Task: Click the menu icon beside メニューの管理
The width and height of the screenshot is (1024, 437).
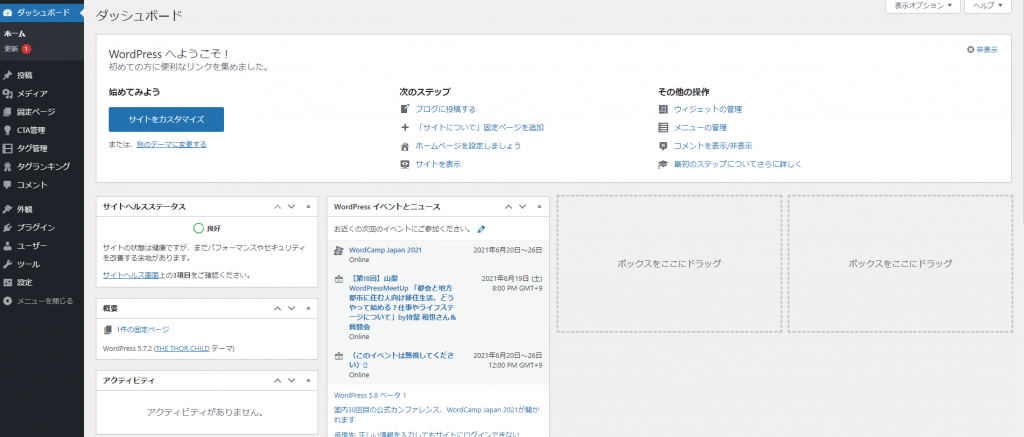Action: [664, 127]
